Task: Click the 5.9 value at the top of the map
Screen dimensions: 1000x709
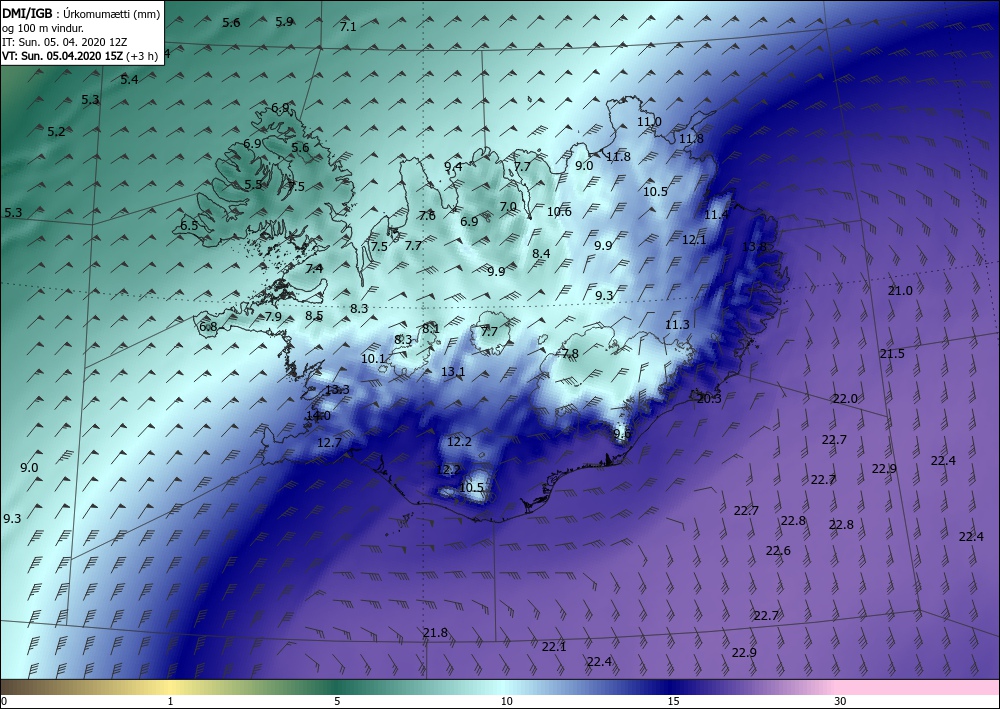Action: click(284, 22)
